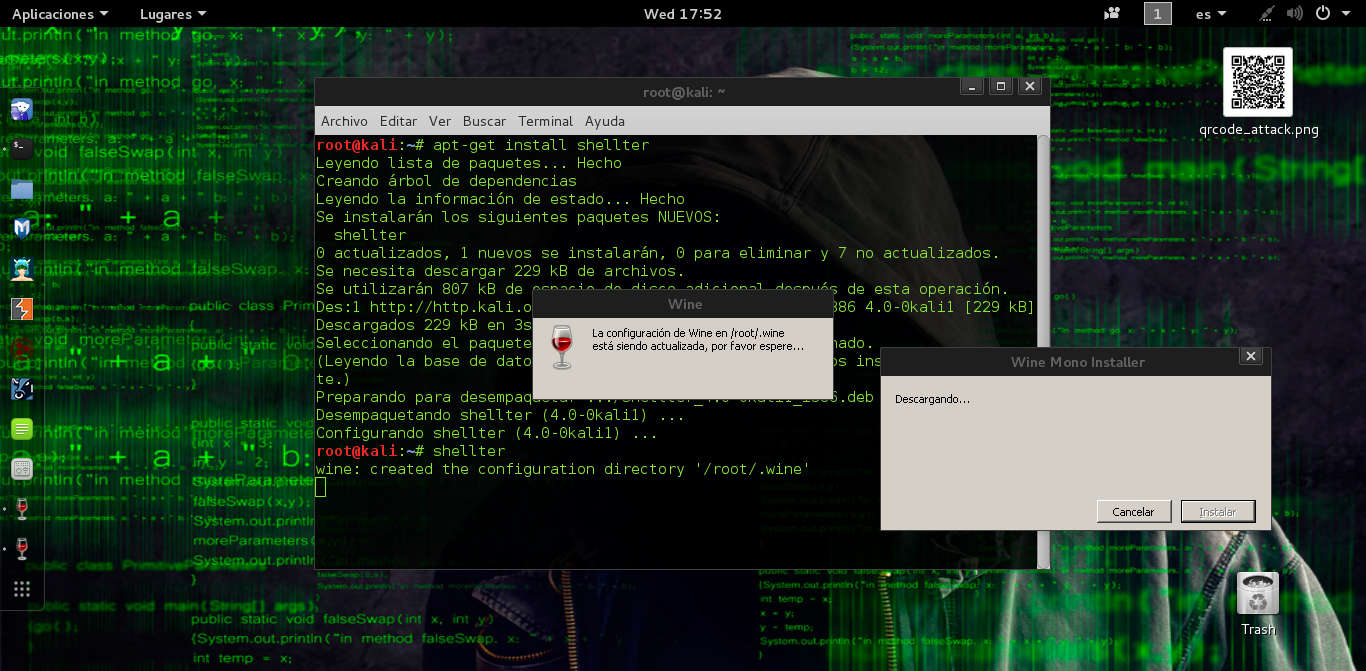This screenshot has width=1366, height=671.
Task: Select the upper Wine glass icon in dock
Action: pos(22,509)
